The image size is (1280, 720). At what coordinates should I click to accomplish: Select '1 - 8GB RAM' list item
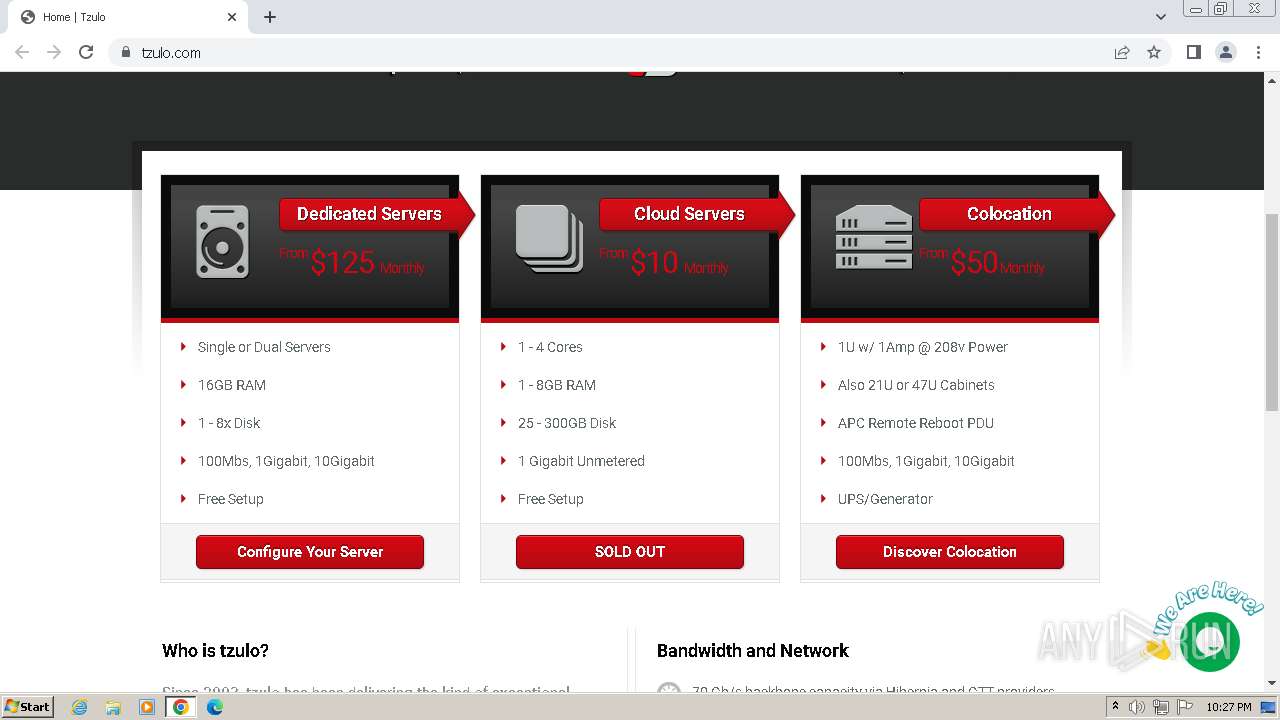(557, 385)
